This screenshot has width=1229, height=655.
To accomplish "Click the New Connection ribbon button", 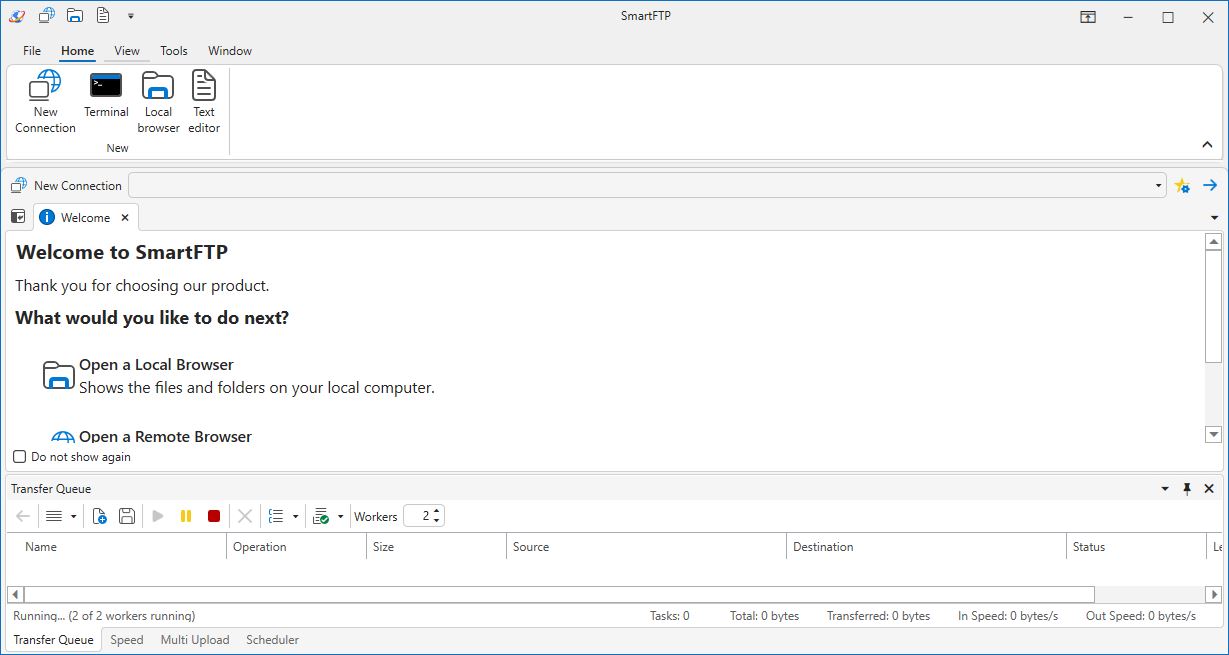I will pos(45,102).
